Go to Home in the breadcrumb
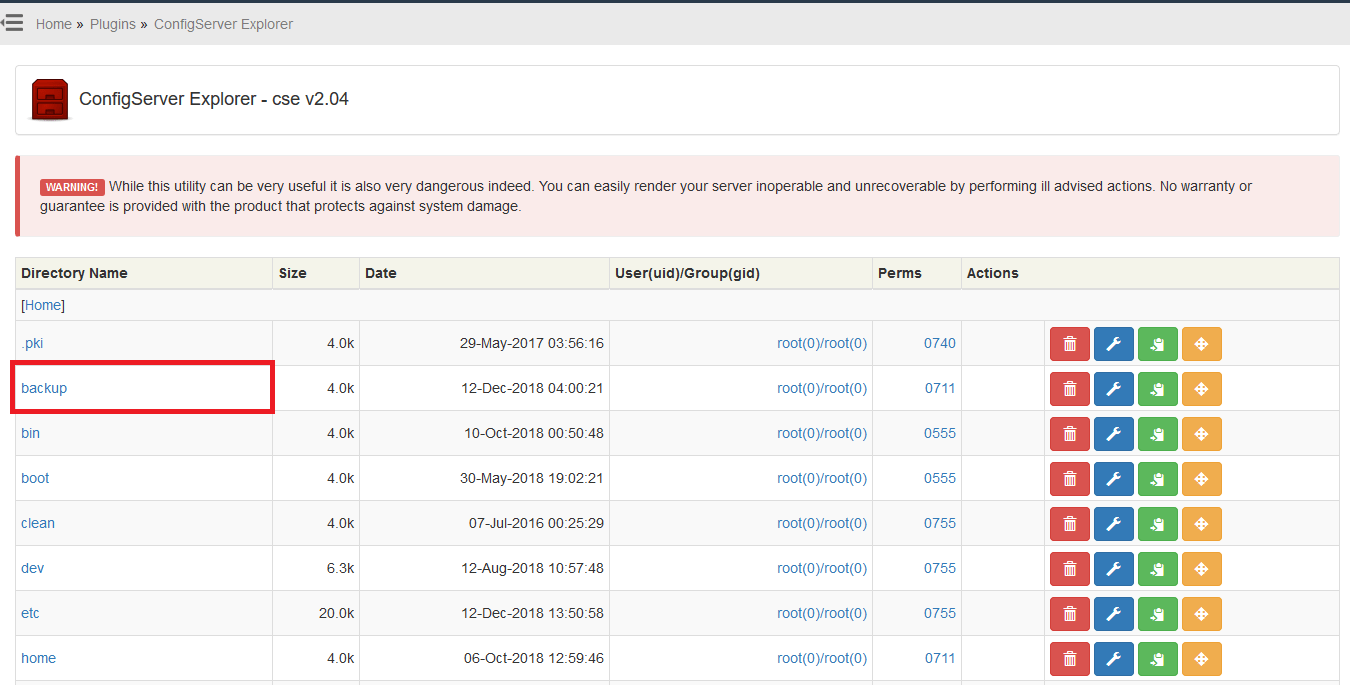Screen dimensions: 1350x685 pyautogui.click(x=54, y=24)
